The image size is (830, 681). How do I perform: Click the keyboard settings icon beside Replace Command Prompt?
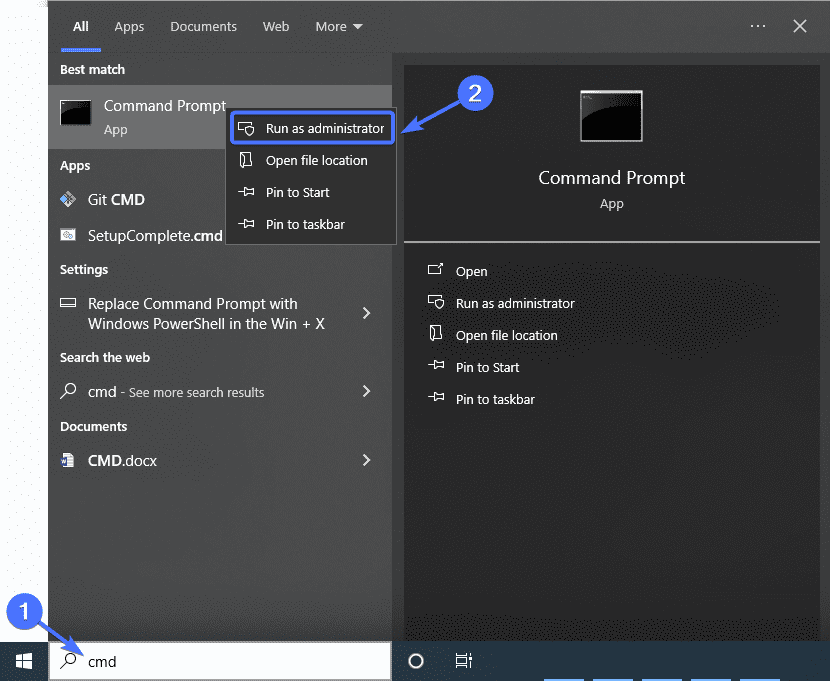[68, 303]
